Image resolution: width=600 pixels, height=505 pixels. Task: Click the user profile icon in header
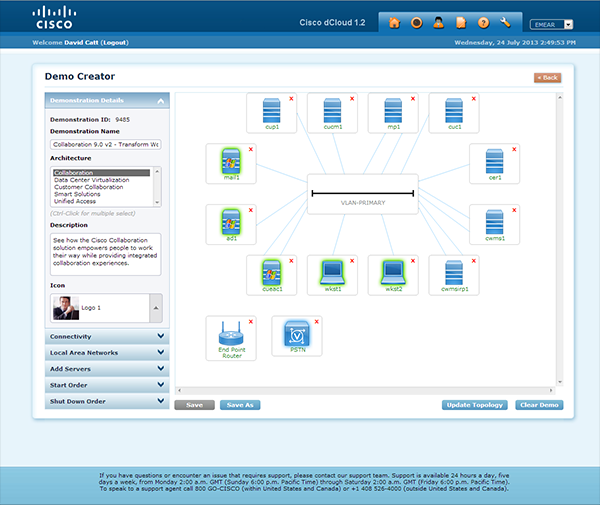coord(439,22)
